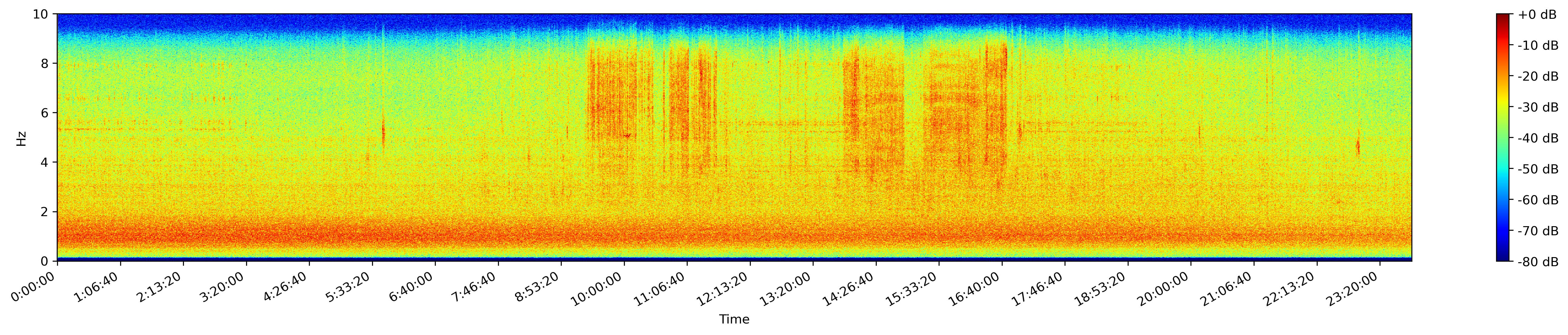Click the -40 dB colorbar label
This screenshot has height=335, width=1568.
[x=1539, y=139]
